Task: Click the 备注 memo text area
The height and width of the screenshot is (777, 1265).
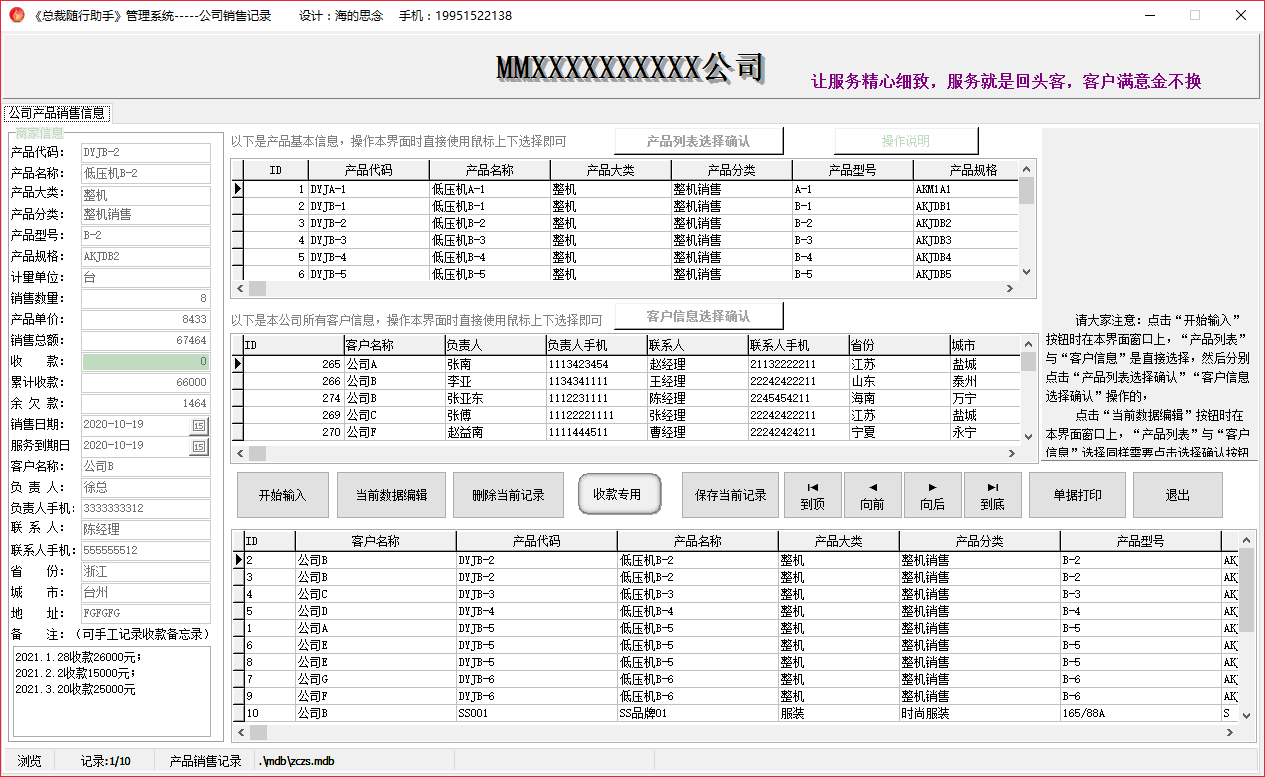Action: coord(111,690)
